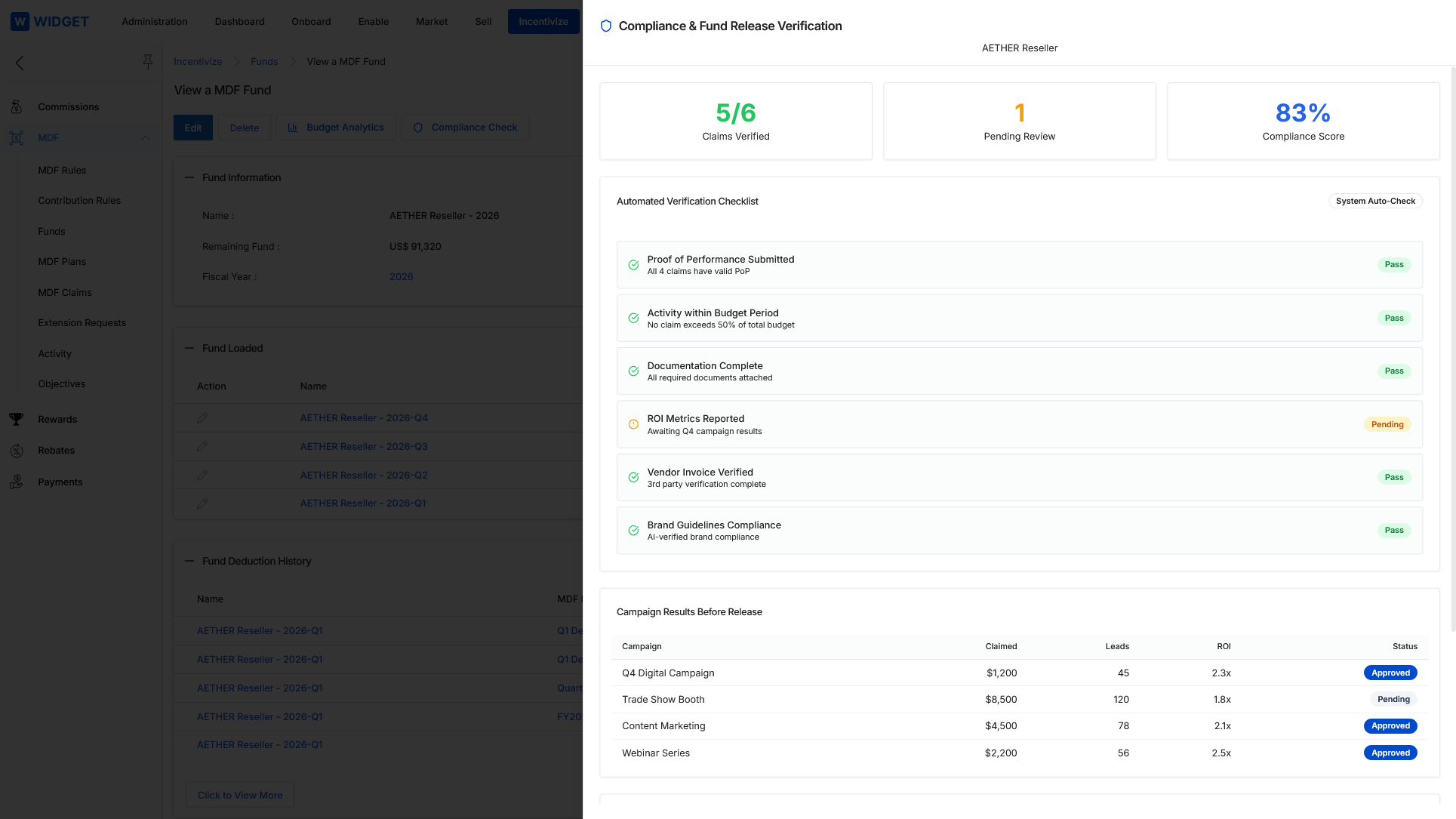
Task: Collapse the MDF sidebar section chevron
Action: (x=146, y=138)
